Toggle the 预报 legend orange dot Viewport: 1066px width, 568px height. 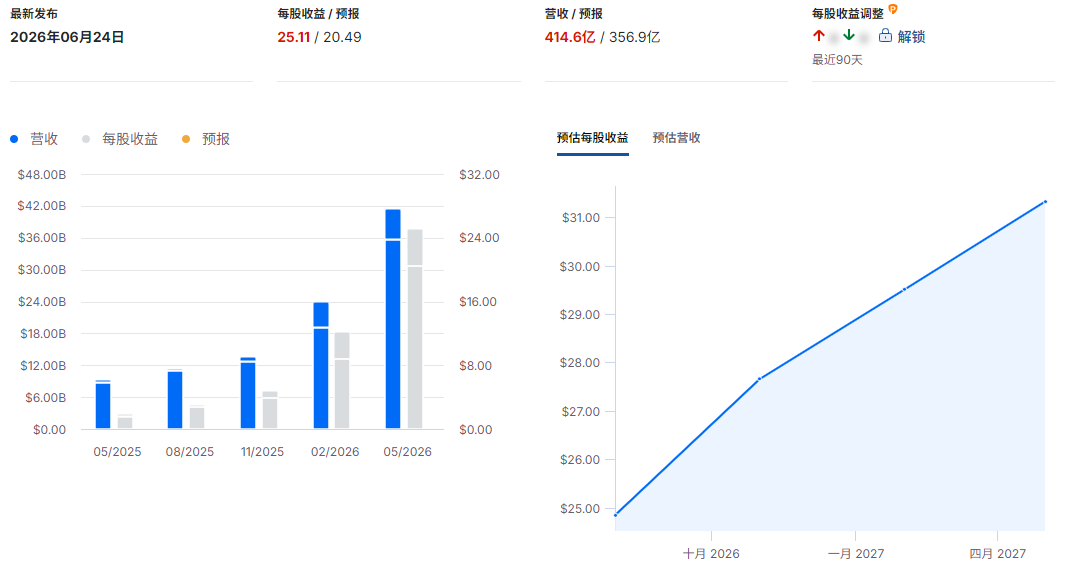coord(186,139)
